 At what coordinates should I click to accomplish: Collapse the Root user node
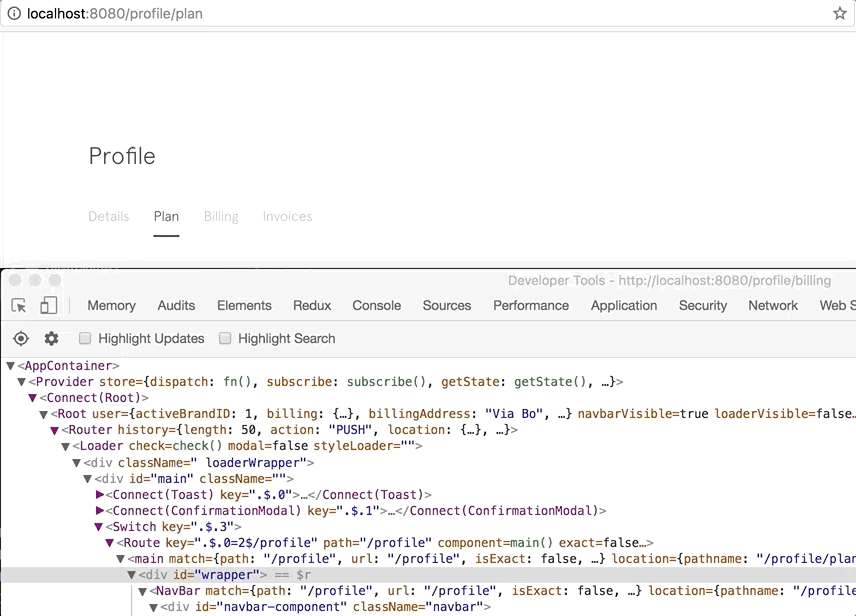click(x=43, y=414)
